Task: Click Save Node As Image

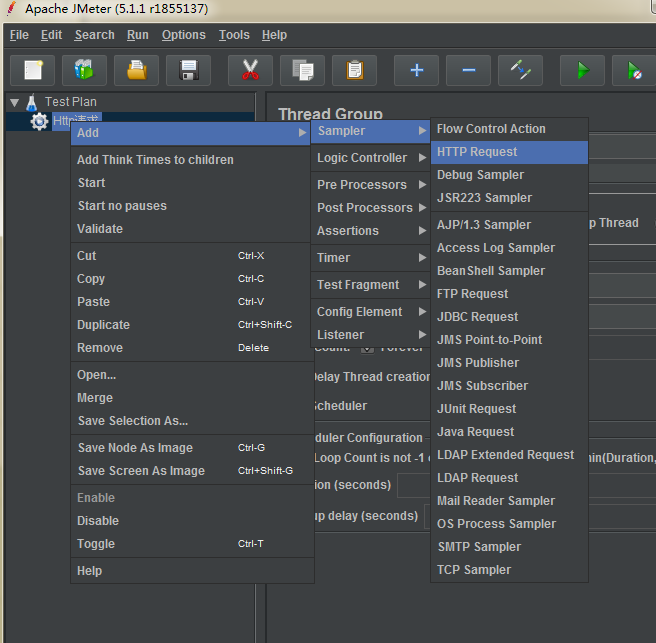Action: point(190,448)
